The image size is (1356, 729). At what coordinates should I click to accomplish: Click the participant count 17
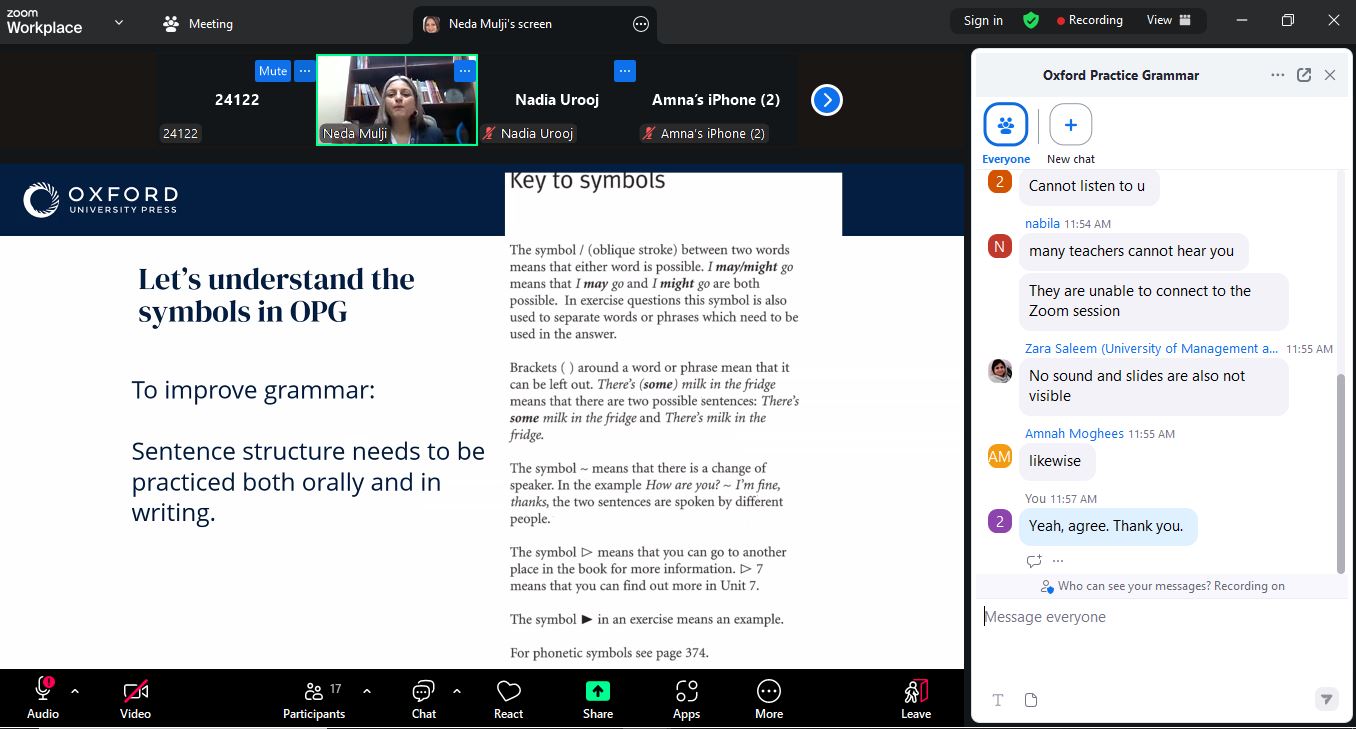pyautogui.click(x=336, y=689)
